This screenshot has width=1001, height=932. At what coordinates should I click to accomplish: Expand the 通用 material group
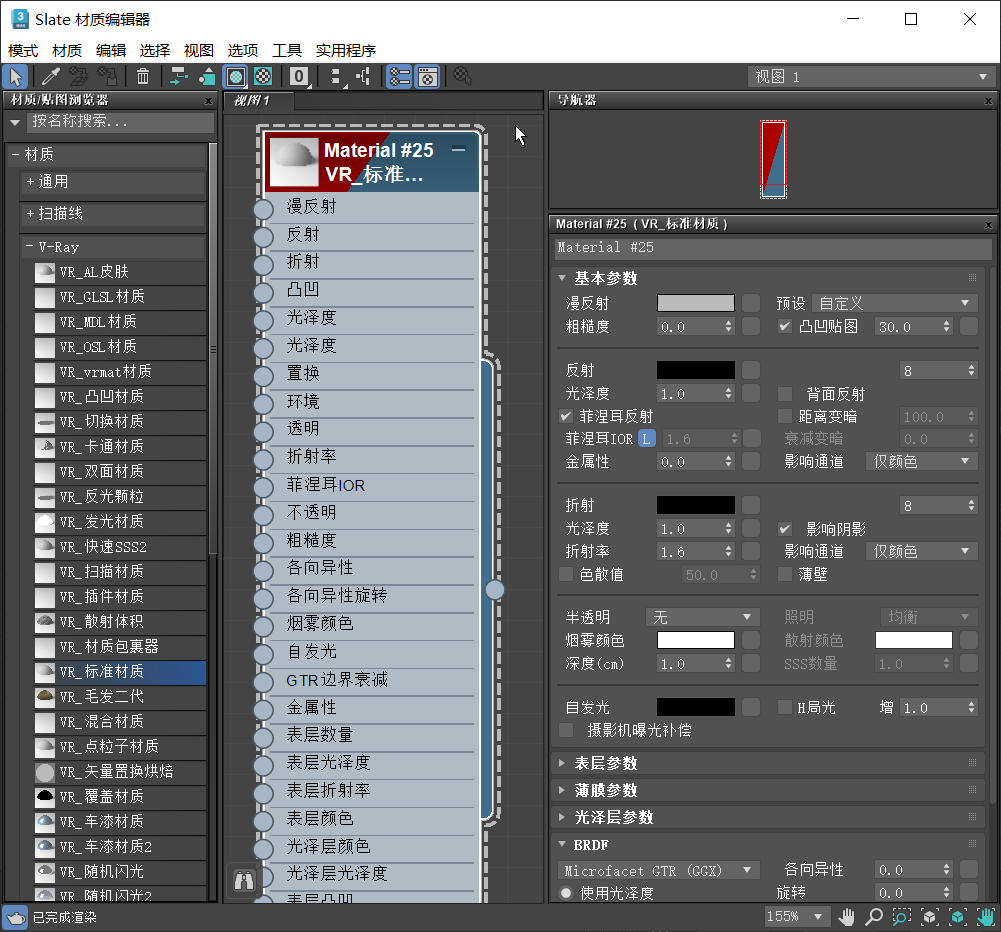[x=113, y=182]
